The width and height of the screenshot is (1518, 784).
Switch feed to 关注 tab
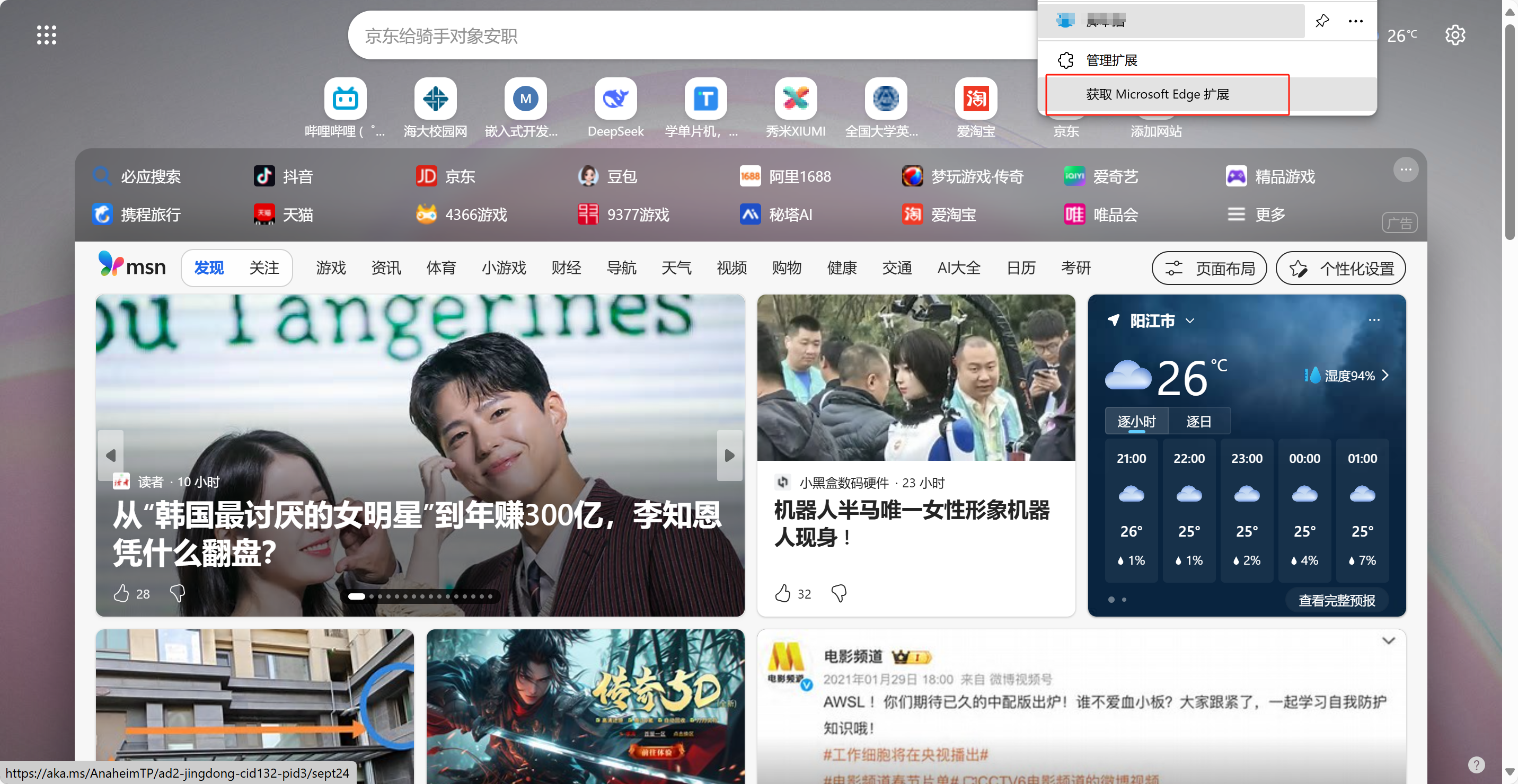tap(264, 268)
